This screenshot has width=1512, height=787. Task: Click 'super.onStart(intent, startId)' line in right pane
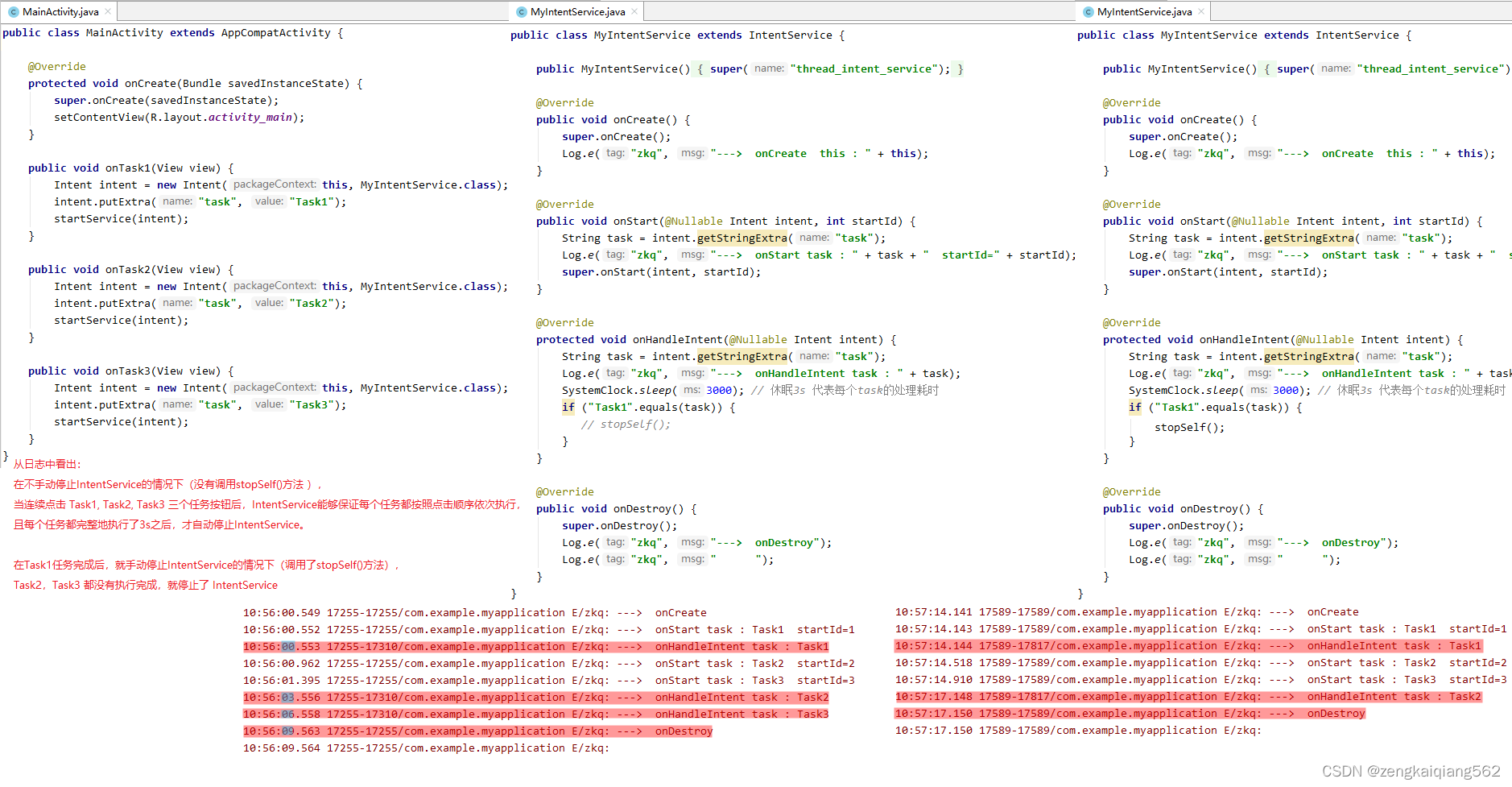click(x=1229, y=272)
